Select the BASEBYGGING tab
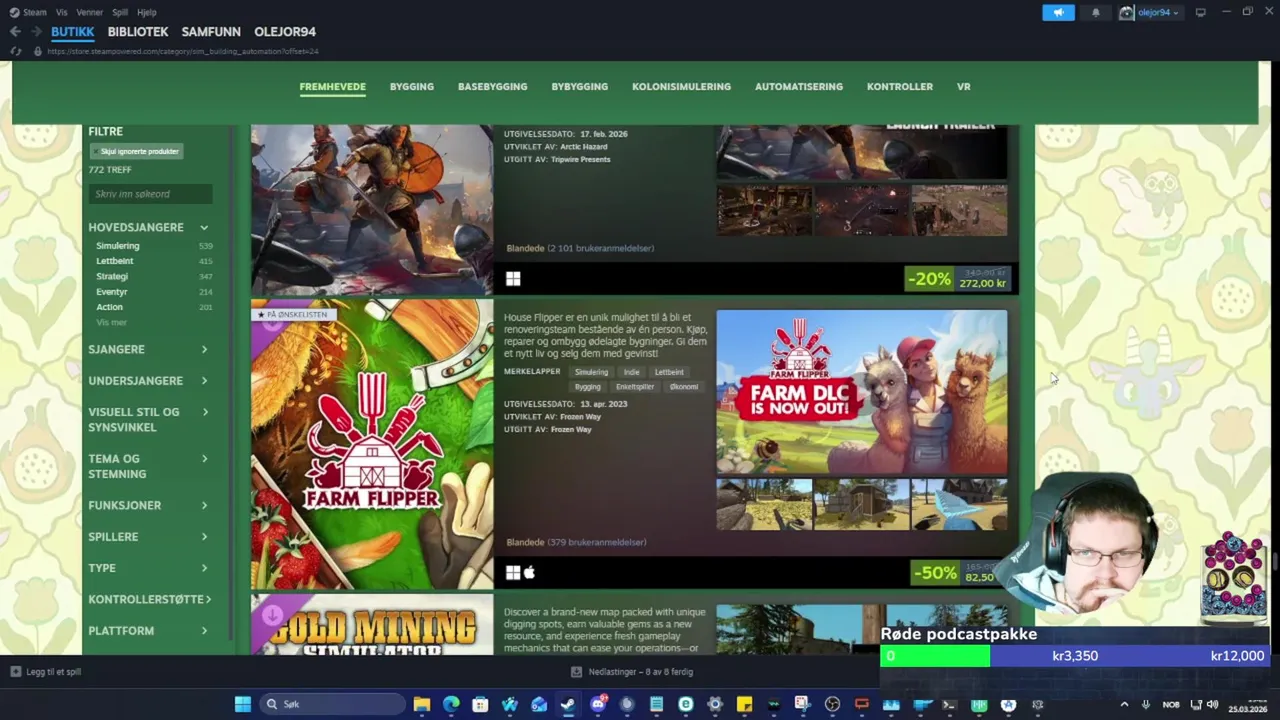Screen dimensions: 1280x720 492,87
